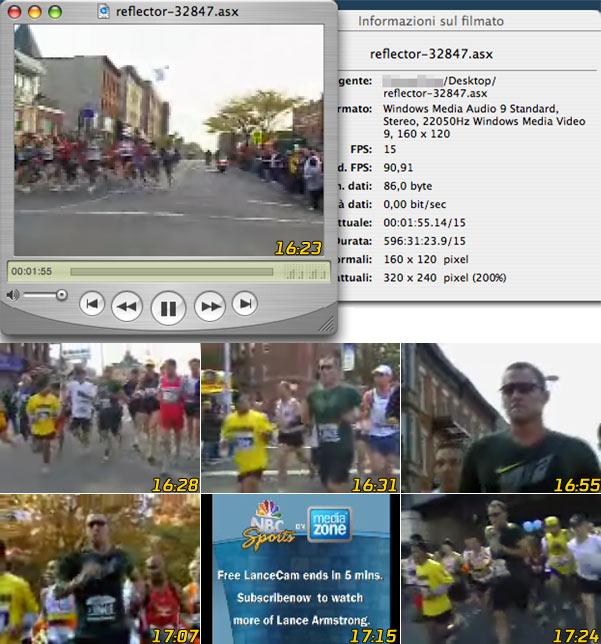601x644 pixels.
Task: Open the thumbnail stamped 16:28
Action: pyautogui.click(x=100, y=418)
